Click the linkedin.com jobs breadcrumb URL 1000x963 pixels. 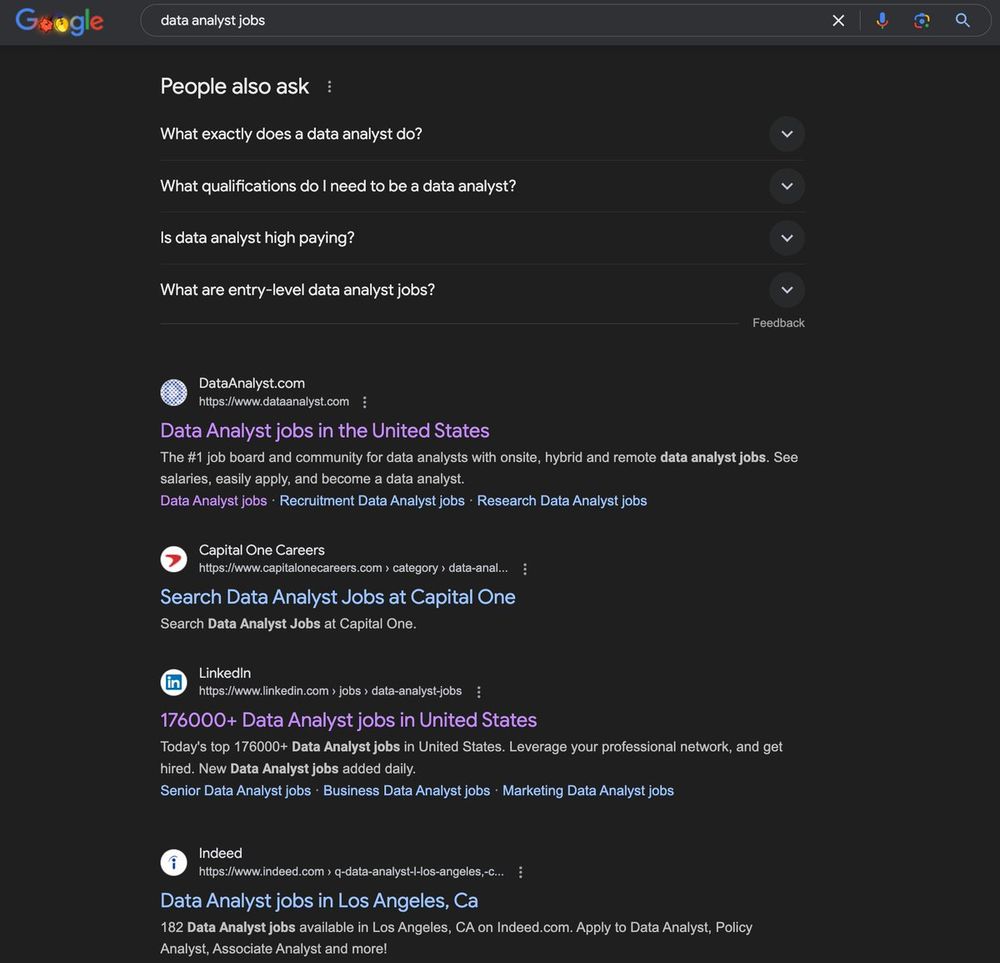pyautogui.click(x=330, y=691)
